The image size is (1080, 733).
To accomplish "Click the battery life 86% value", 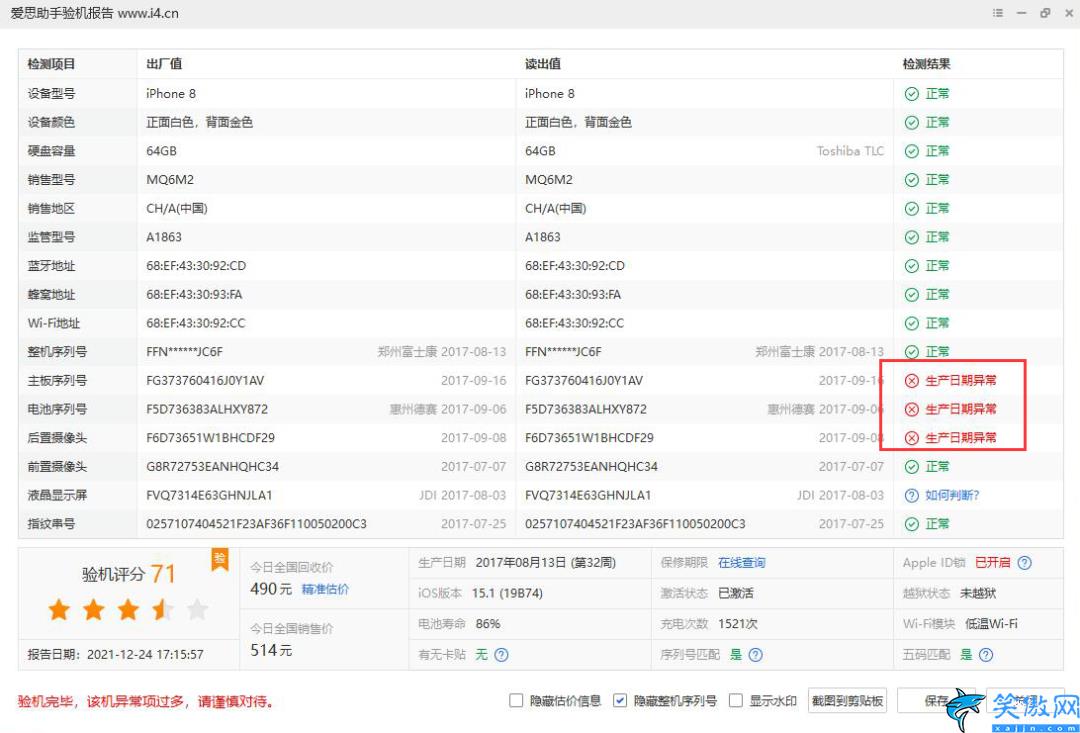I will click(x=488, y=624).
